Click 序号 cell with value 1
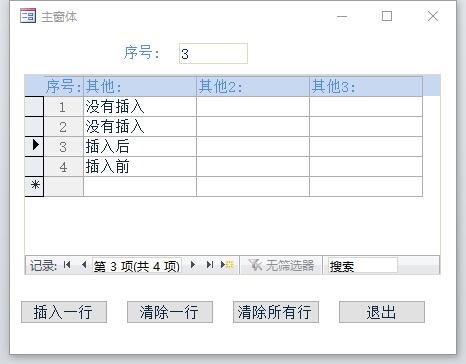466x364 pixels. tap(64, 106)
